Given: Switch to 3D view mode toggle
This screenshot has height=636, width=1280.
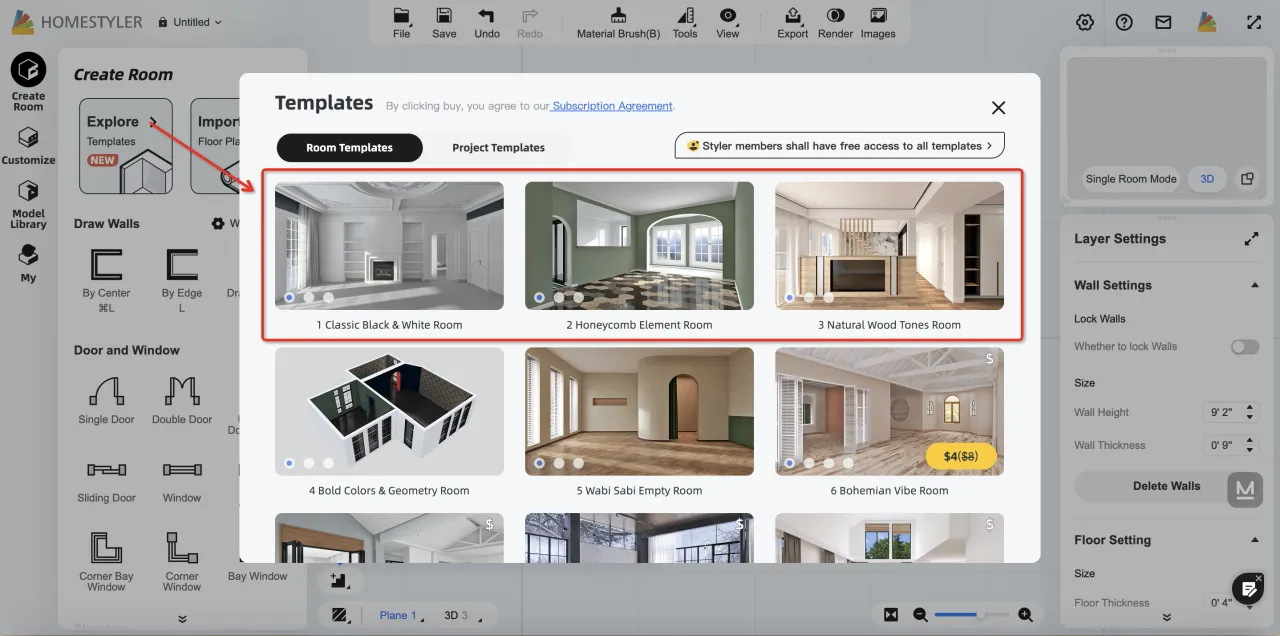Looking at the screenshot, I should coord(1207,179).
